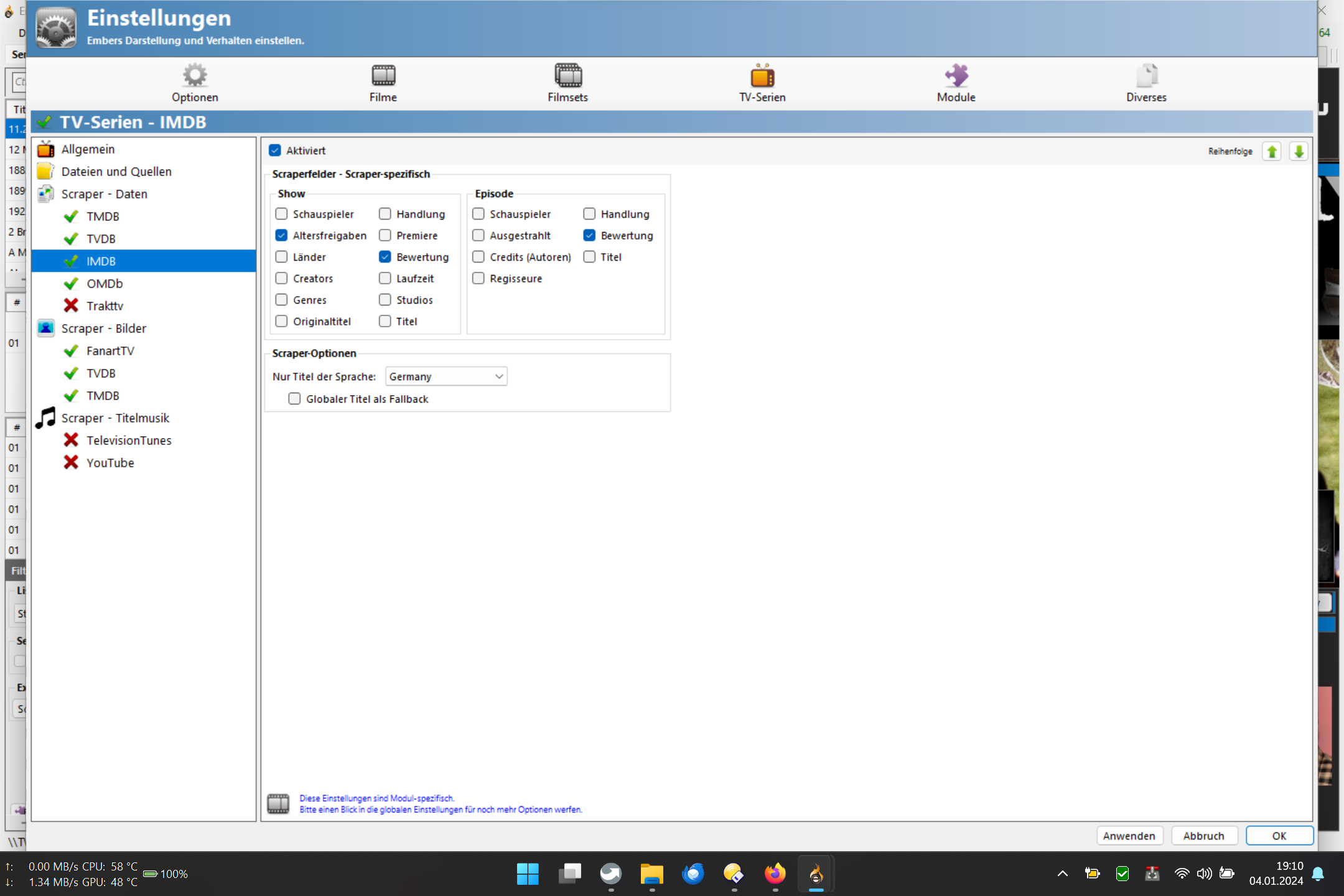Screen dimensions: 1344x896
Task: Open the notifications bell in the taskbar
Action: [x=1318, y=874]
